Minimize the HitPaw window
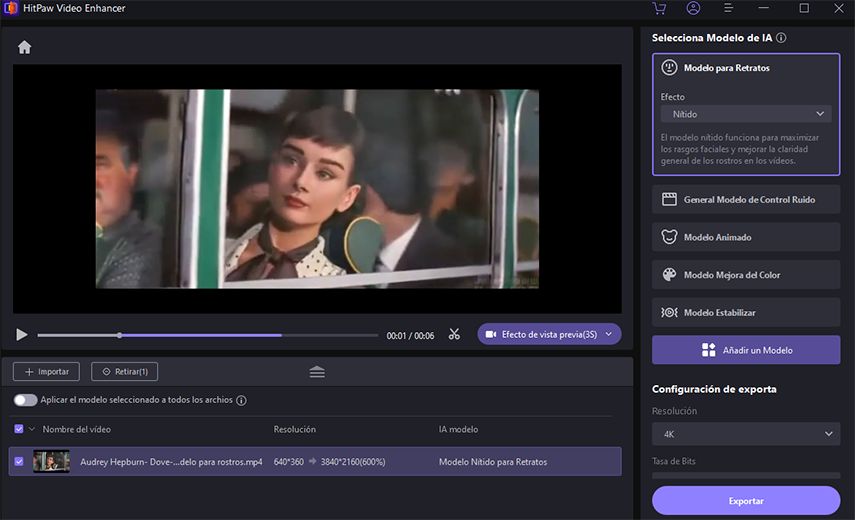 pos(763,8)
